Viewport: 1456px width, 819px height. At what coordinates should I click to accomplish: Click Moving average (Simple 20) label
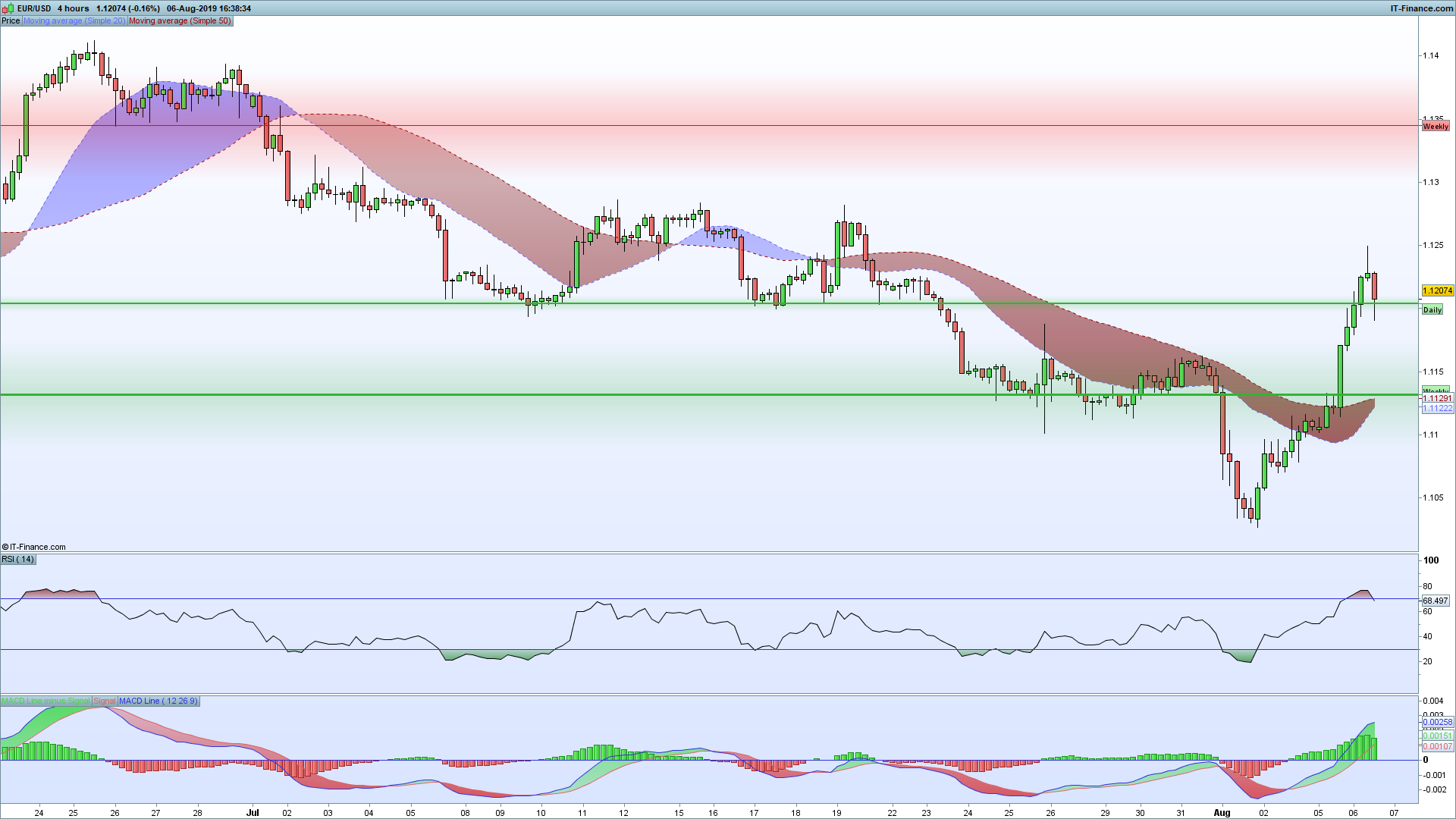(74, 20)
